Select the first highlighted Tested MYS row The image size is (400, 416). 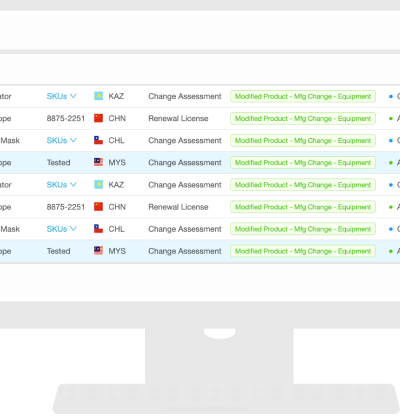click(200, 163)
